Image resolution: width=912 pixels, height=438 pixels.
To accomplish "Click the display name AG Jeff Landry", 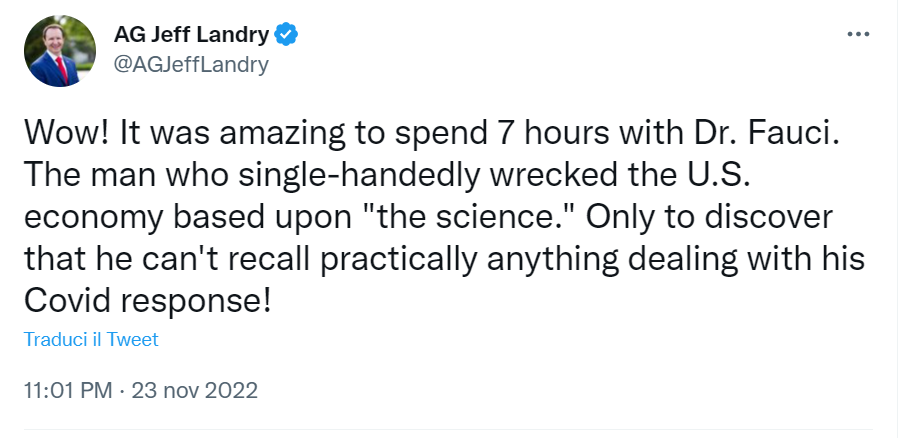I will [x=192, y=35].
